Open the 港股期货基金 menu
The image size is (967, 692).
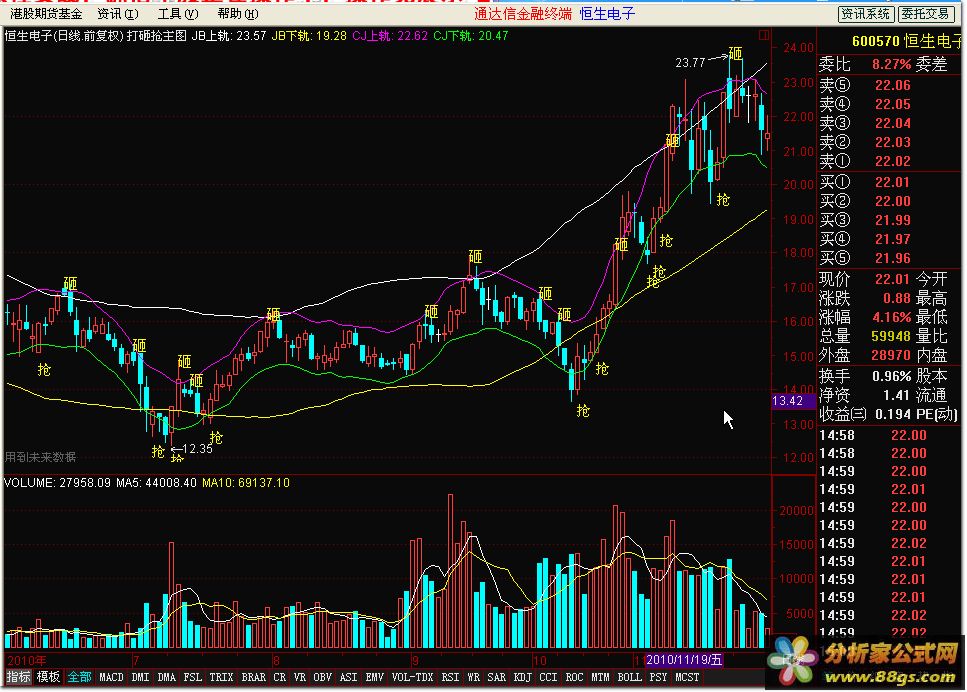coord(46,14)
